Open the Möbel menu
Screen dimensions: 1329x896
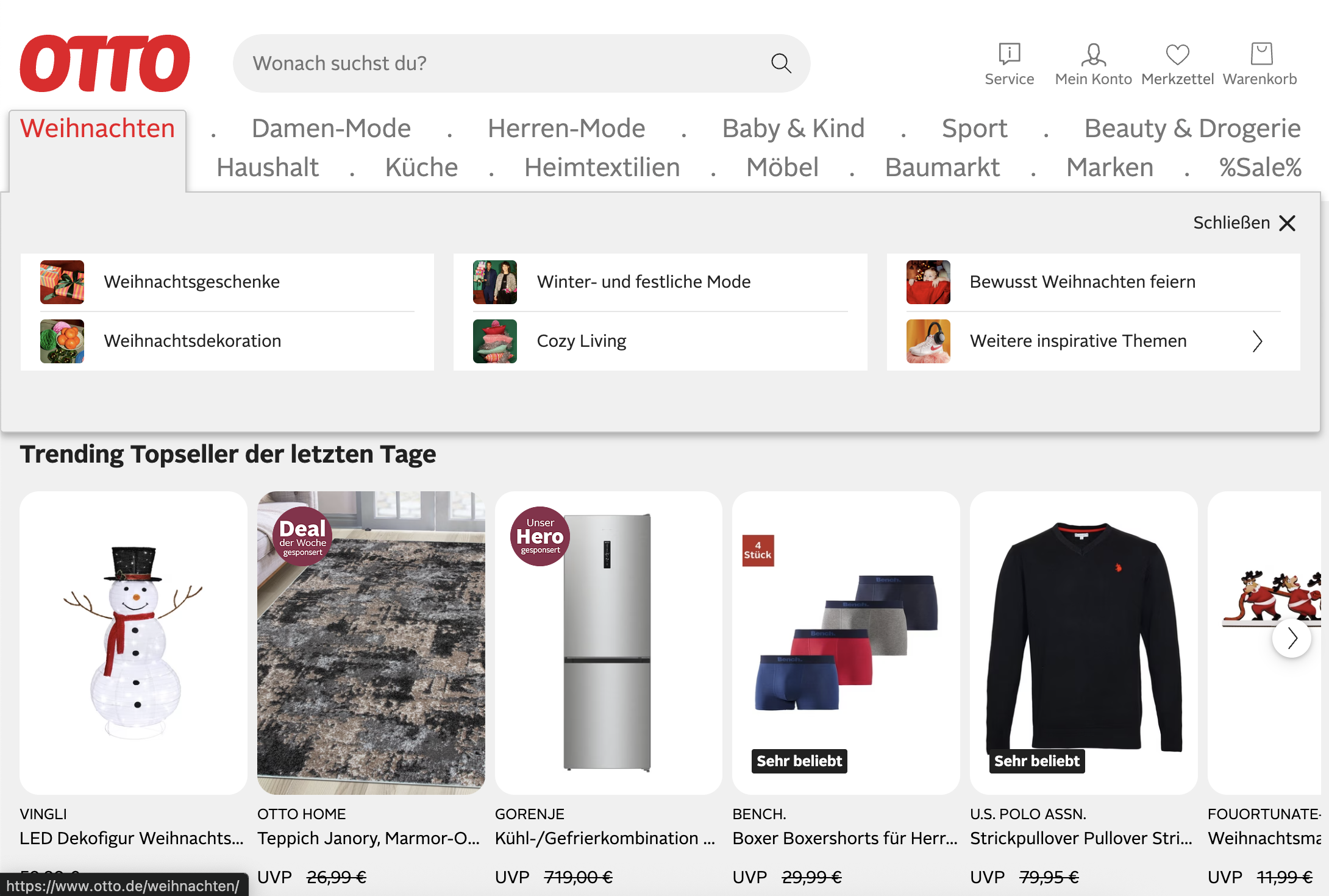tap(782, 168)
